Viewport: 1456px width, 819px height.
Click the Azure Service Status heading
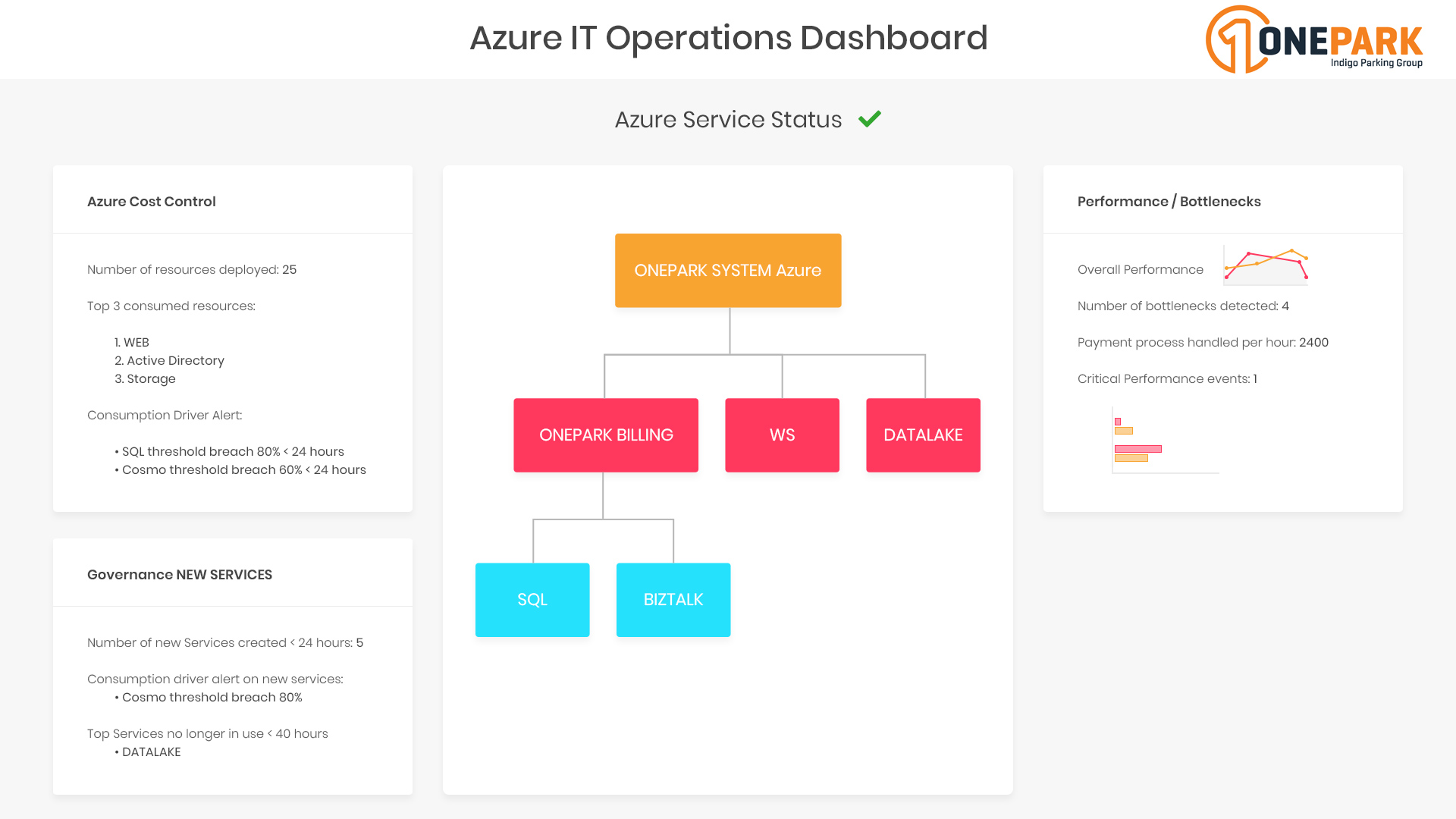click(728, 120)
